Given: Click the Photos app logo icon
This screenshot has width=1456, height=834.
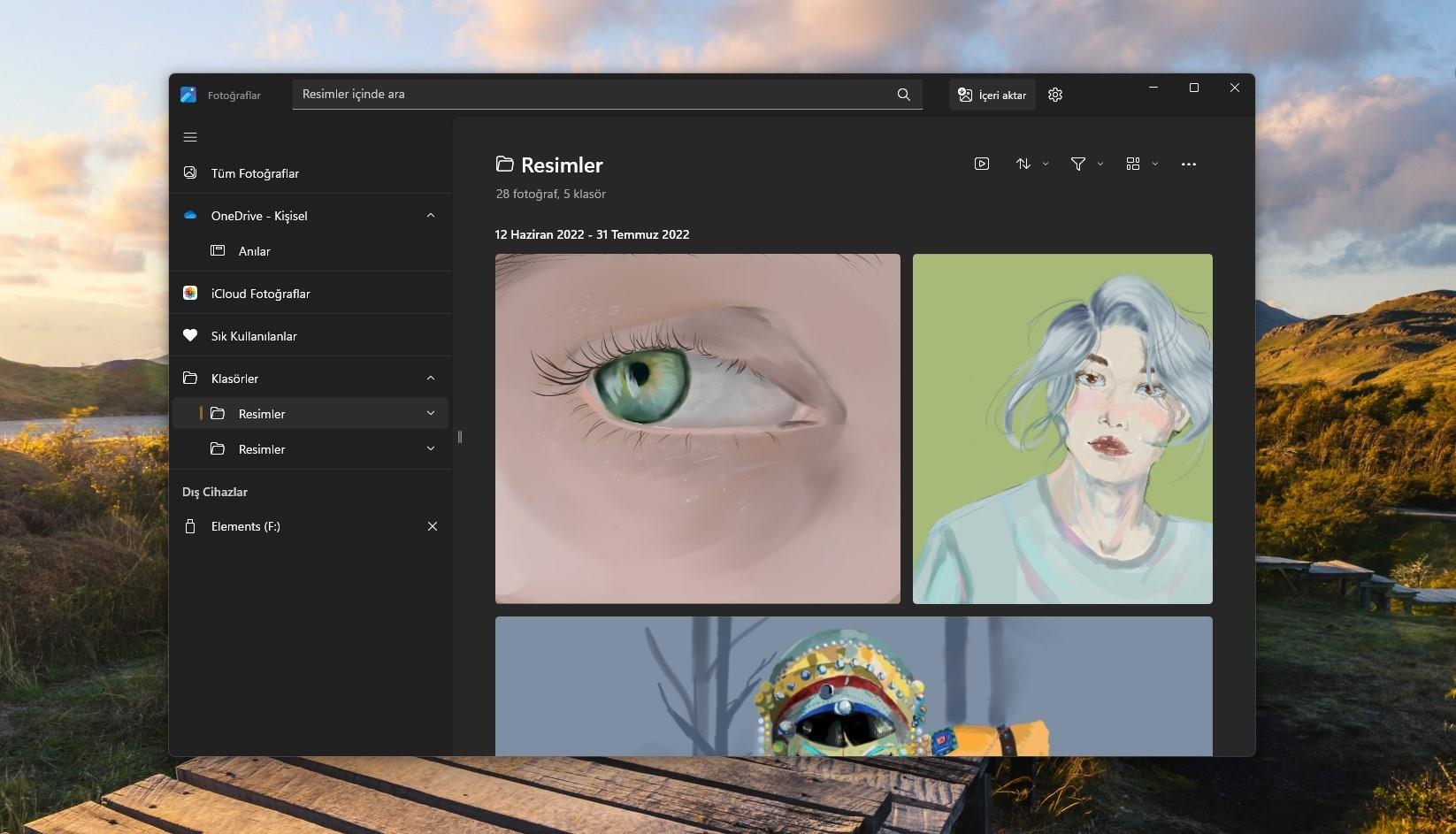Looking at the screenshot, I should [x=188, y=95].
